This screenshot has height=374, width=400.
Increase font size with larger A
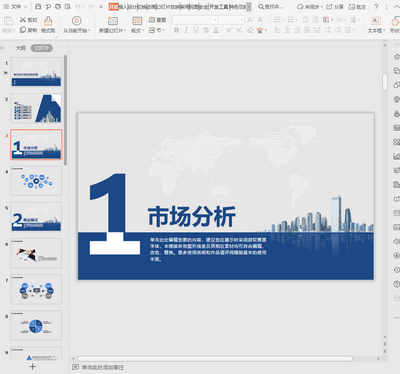[x=250, y=20]
